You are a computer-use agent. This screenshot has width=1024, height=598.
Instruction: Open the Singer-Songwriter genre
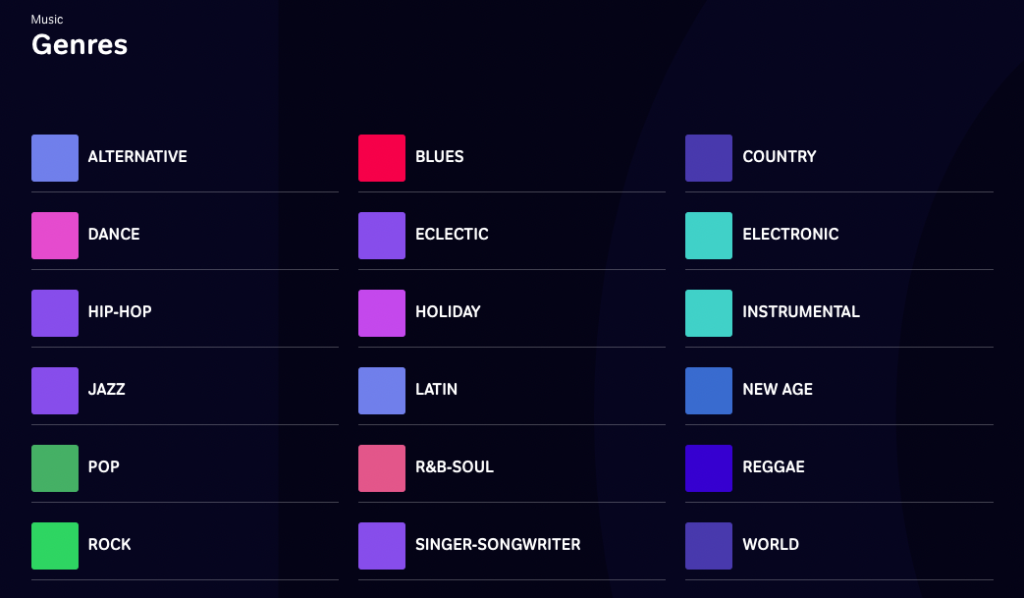click(512, 545)
